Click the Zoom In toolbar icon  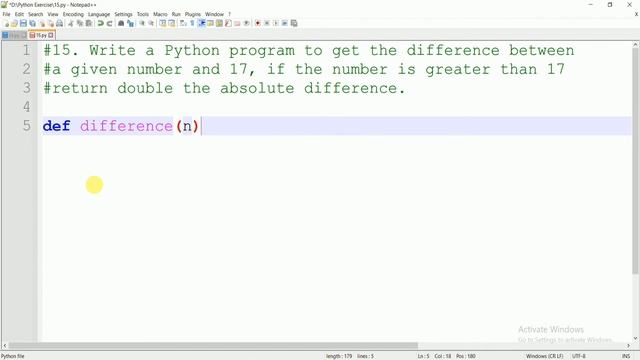[x=142, y=23]
